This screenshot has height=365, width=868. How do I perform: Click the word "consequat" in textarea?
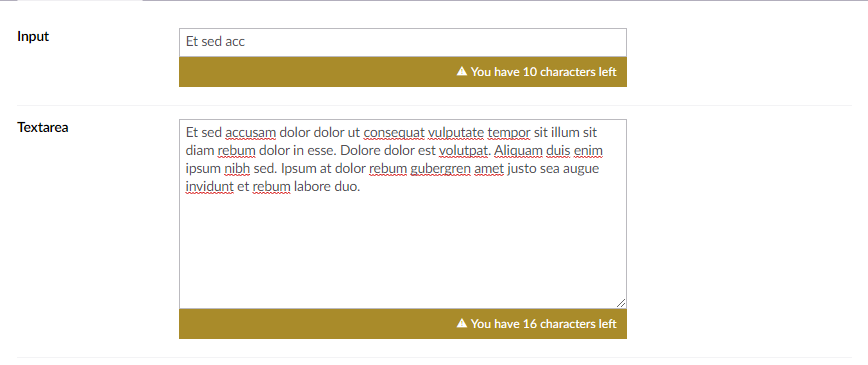[x=394, y=133]
